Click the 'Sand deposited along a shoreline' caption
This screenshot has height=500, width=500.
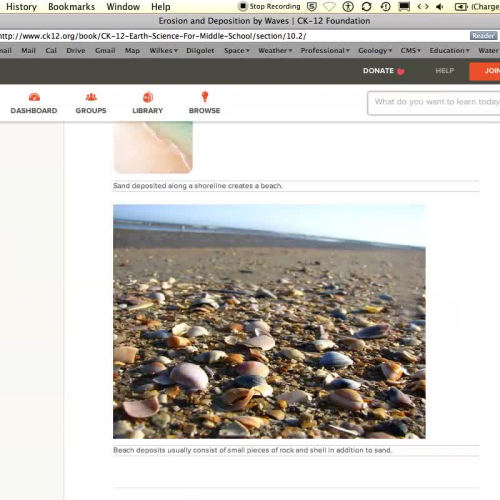click(198, 186)
